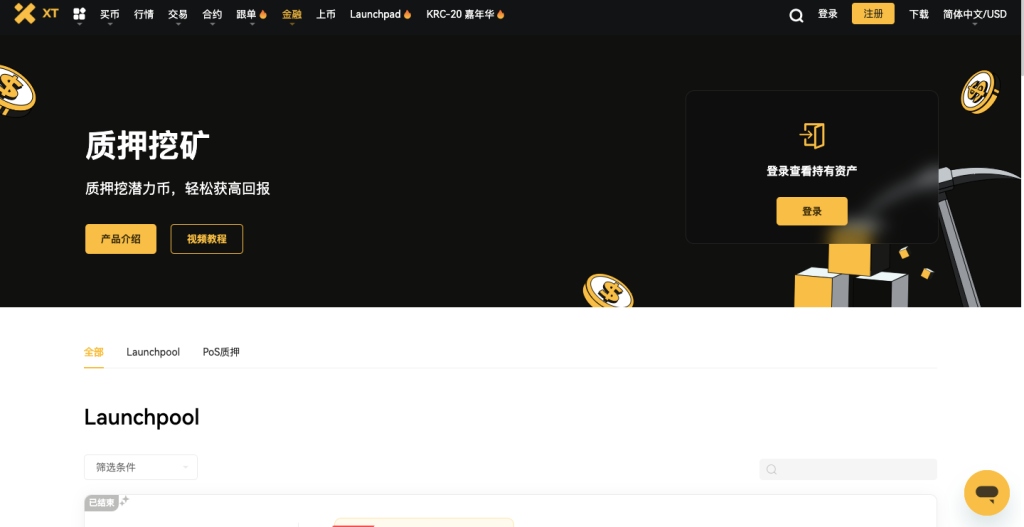Screen dimensions: 1024x527
Task: Click the 质押挖潜力币，轻松获高回报 subtitle
Action: click(178, 189)
